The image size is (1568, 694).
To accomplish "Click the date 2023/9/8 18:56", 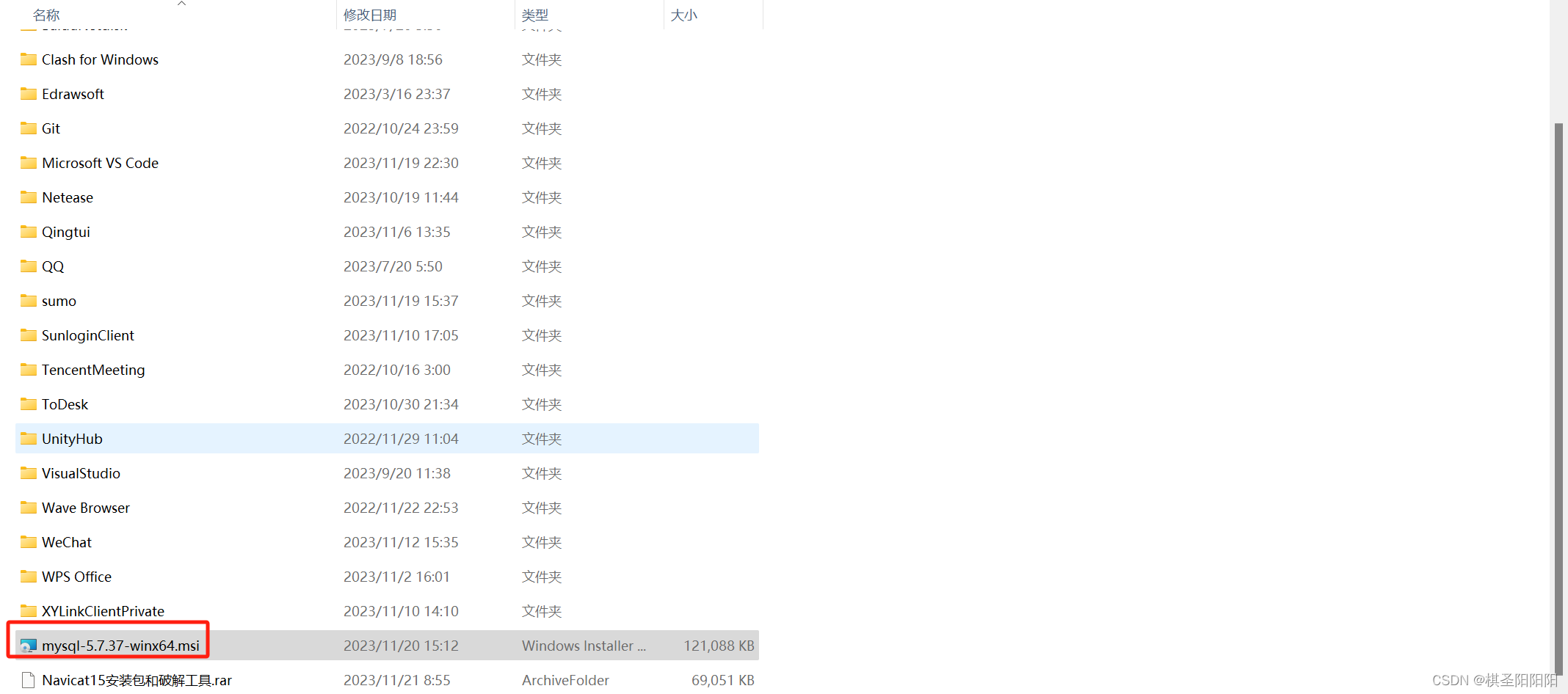I will point(393,59).
